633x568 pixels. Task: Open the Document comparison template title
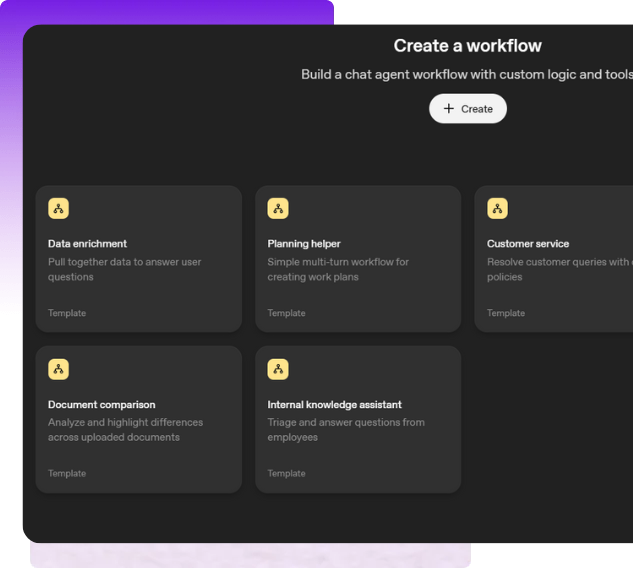pyautogui.click(x=102, y=405)
